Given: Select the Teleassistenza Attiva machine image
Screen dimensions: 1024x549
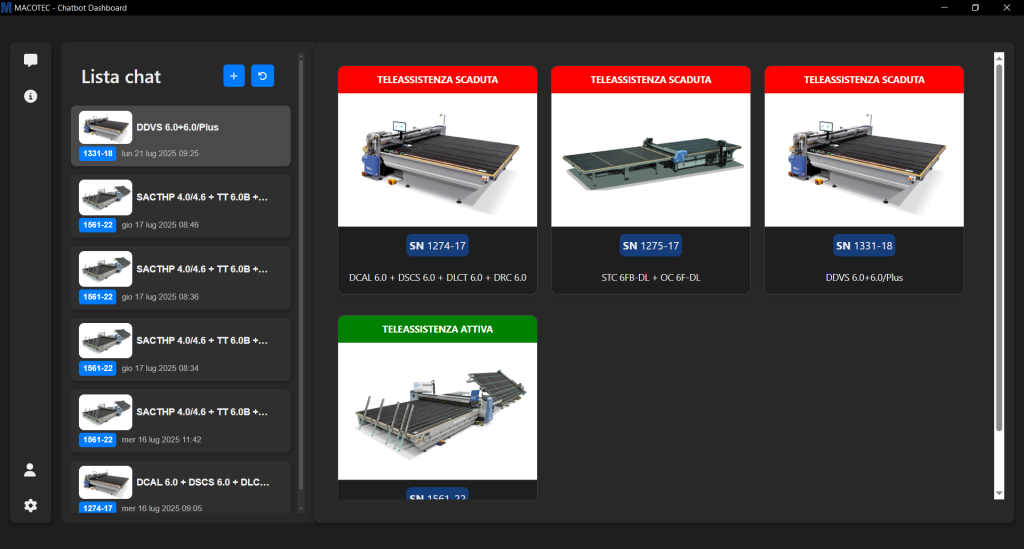Looking at the screenshot, I should click(x=438, y=411).
